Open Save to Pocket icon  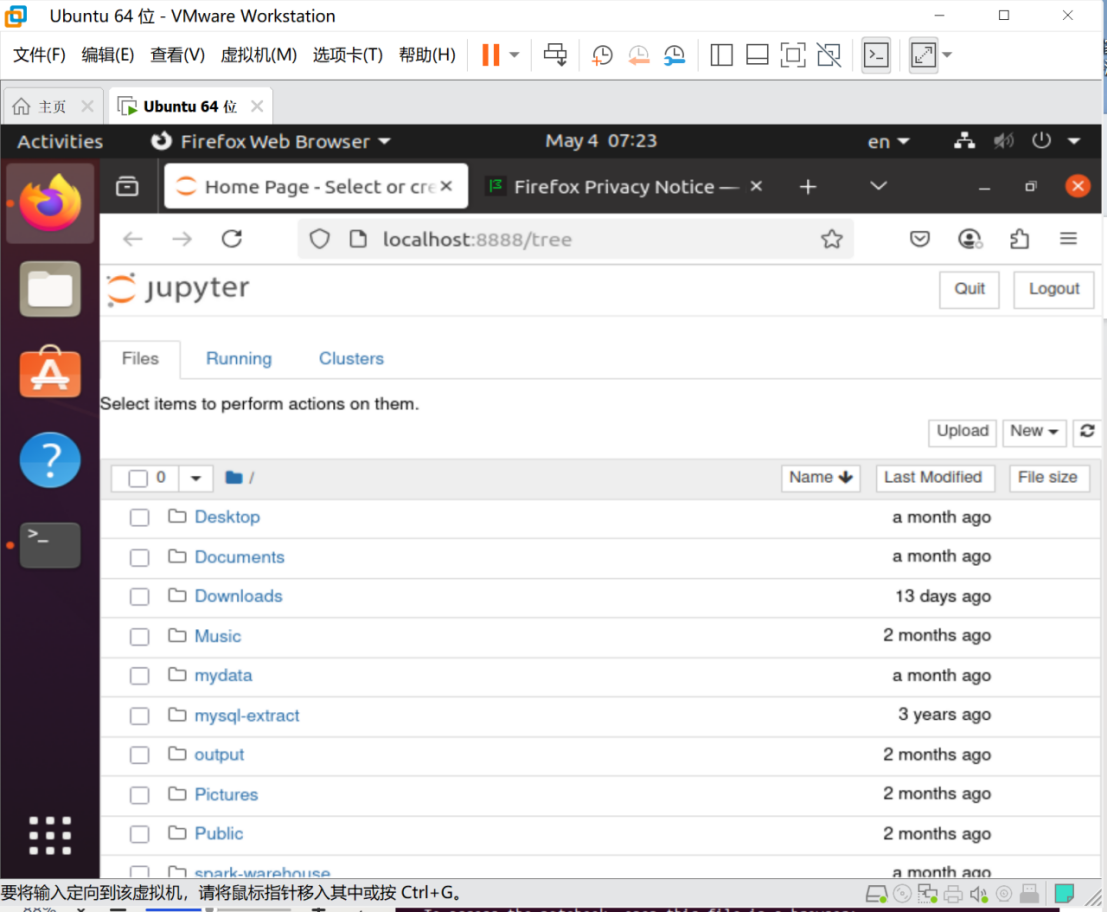(x=919, y=240)
